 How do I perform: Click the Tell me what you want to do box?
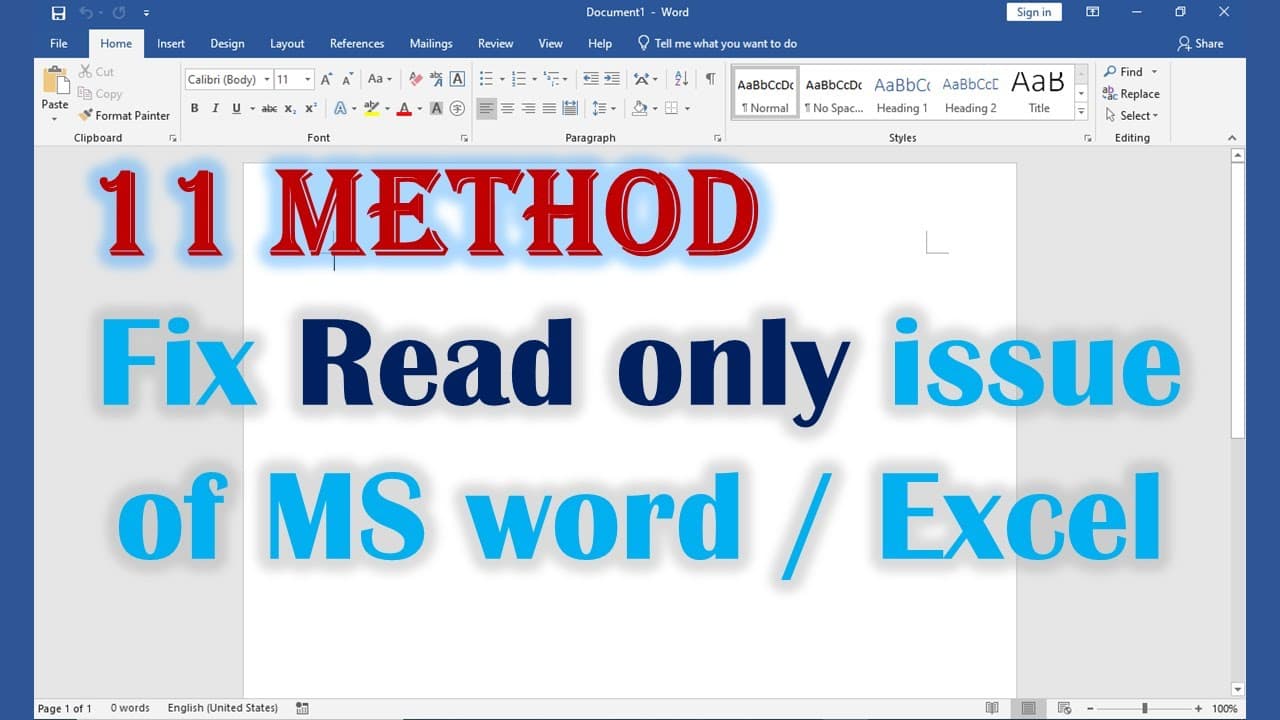[x=717, y=43]
